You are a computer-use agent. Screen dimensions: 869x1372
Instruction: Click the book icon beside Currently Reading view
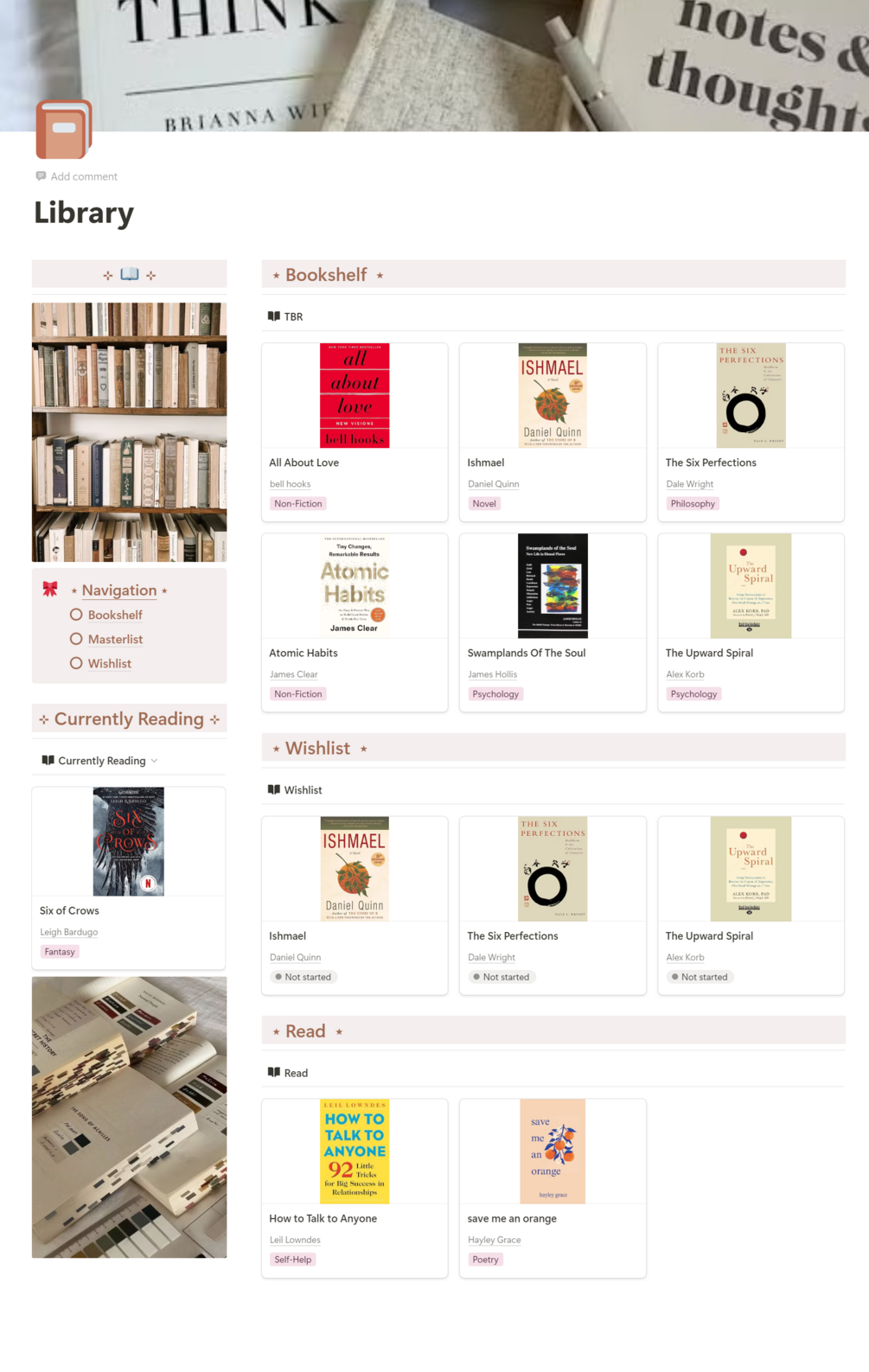pos(48,760)
